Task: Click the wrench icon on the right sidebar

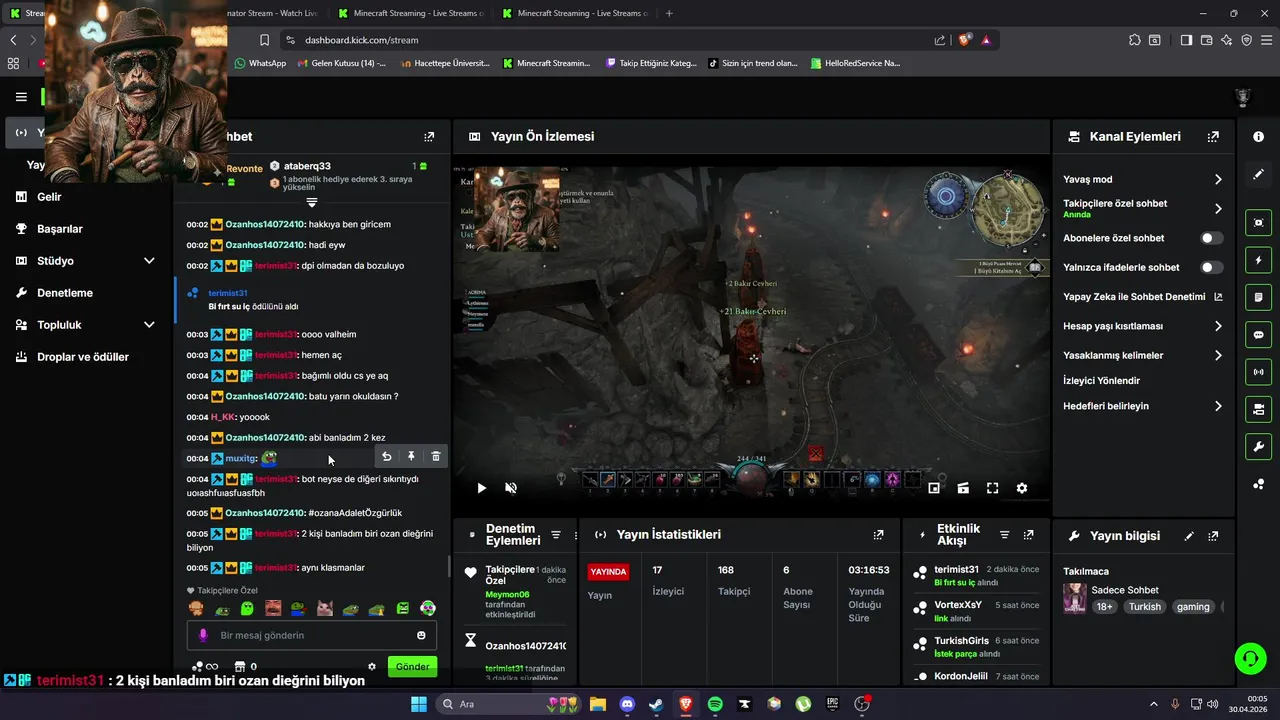Action: pos(1258,446)
